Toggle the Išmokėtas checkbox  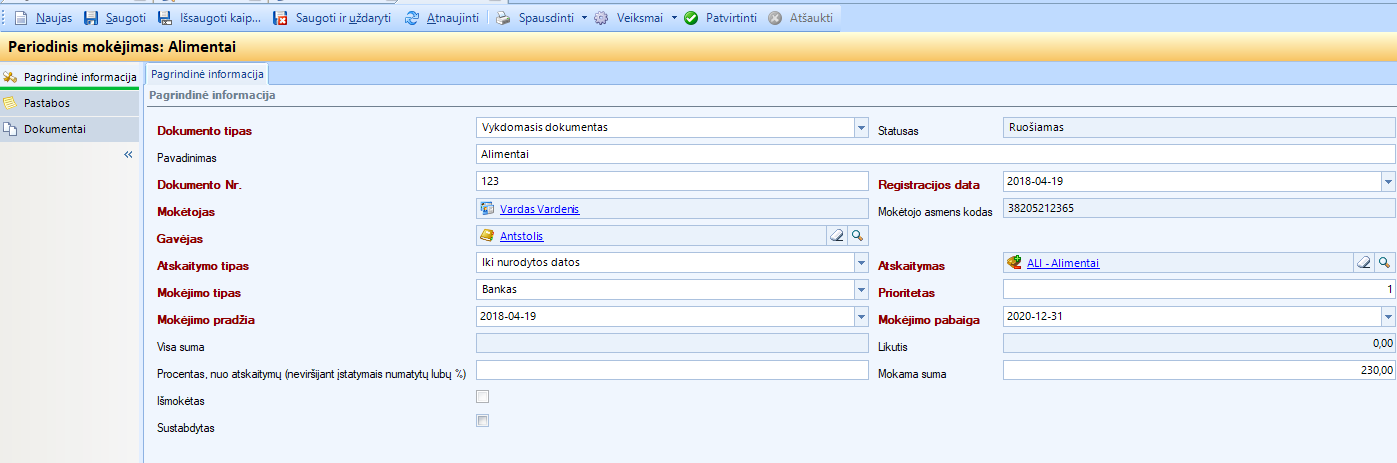(483, 397)
